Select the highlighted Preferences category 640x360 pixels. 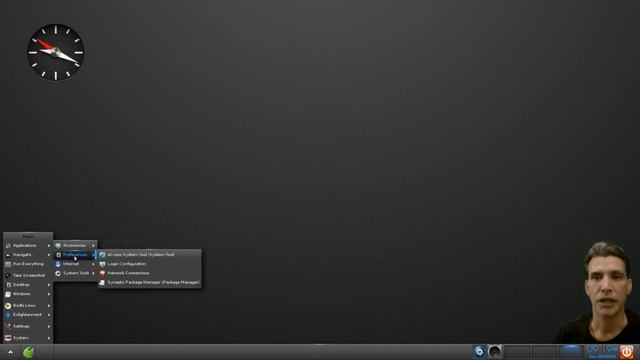click(x=76, y=255)
